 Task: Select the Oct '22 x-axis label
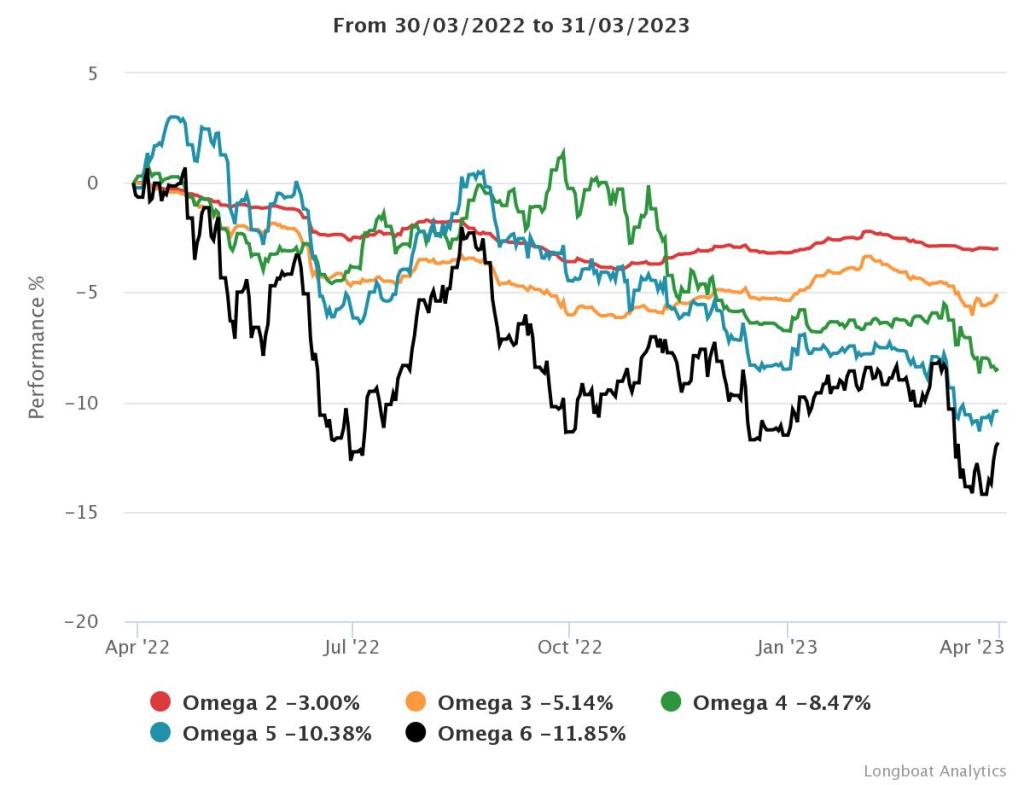tap(568, 647)
